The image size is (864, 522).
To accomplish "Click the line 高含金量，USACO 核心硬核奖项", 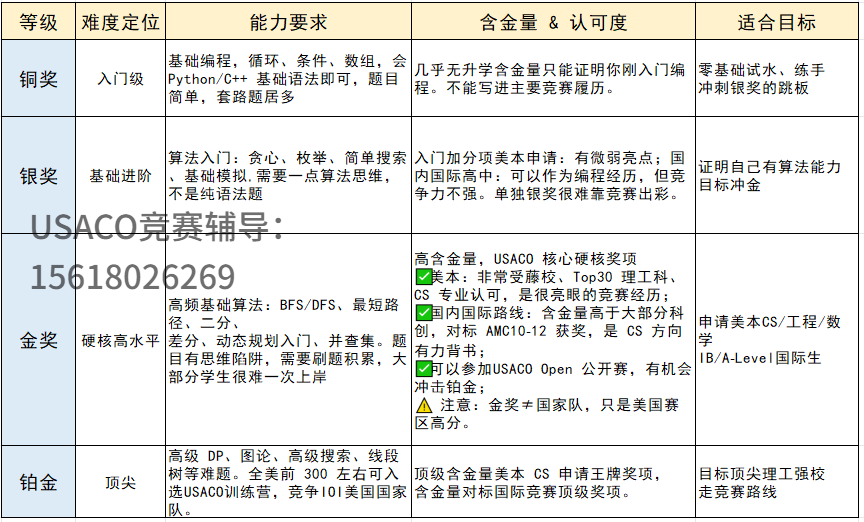I will click(x=525, y=259).
